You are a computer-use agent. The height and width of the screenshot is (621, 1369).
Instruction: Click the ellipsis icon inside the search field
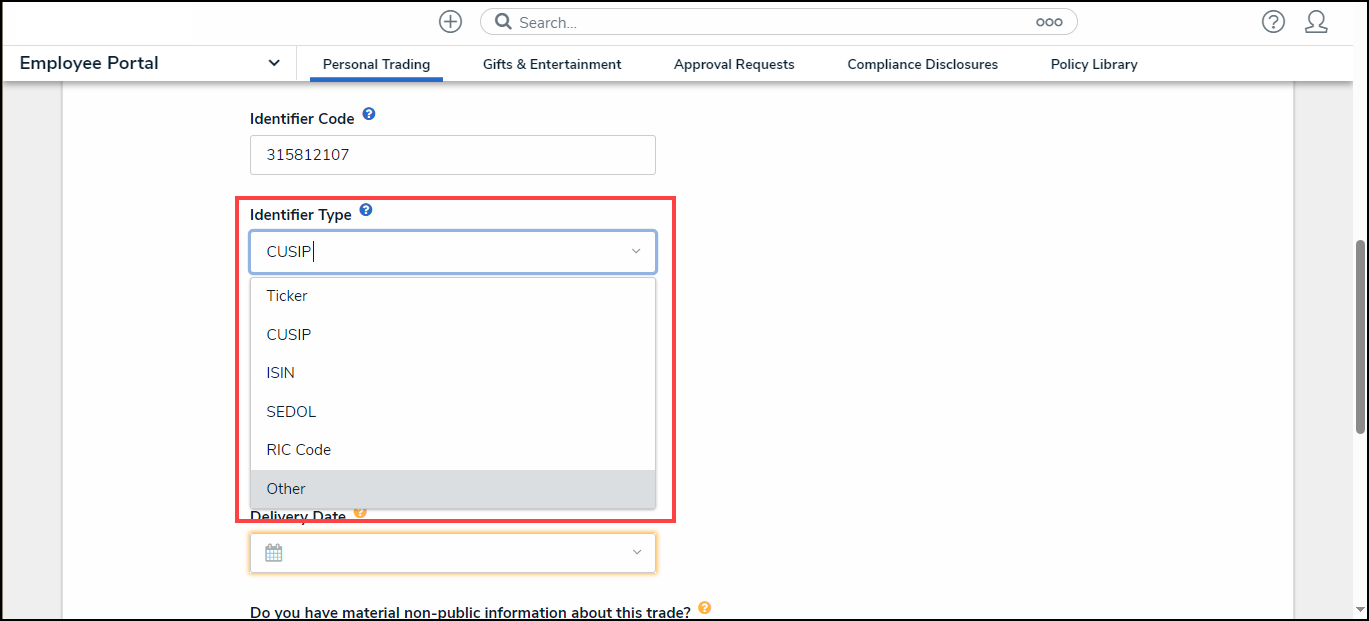pos(1048,21)
